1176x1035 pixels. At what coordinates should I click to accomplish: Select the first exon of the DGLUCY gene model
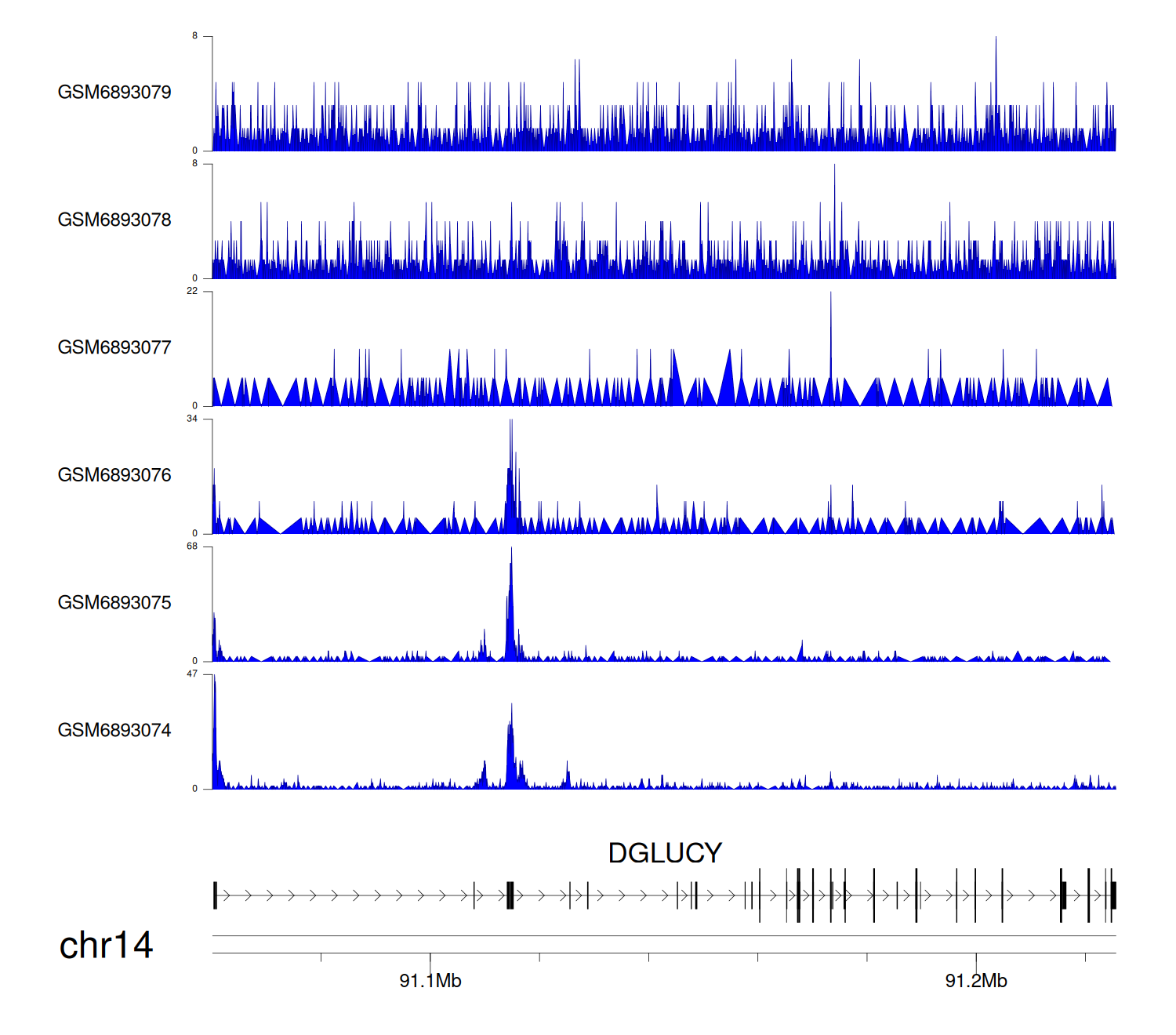[x=215, y=895]
